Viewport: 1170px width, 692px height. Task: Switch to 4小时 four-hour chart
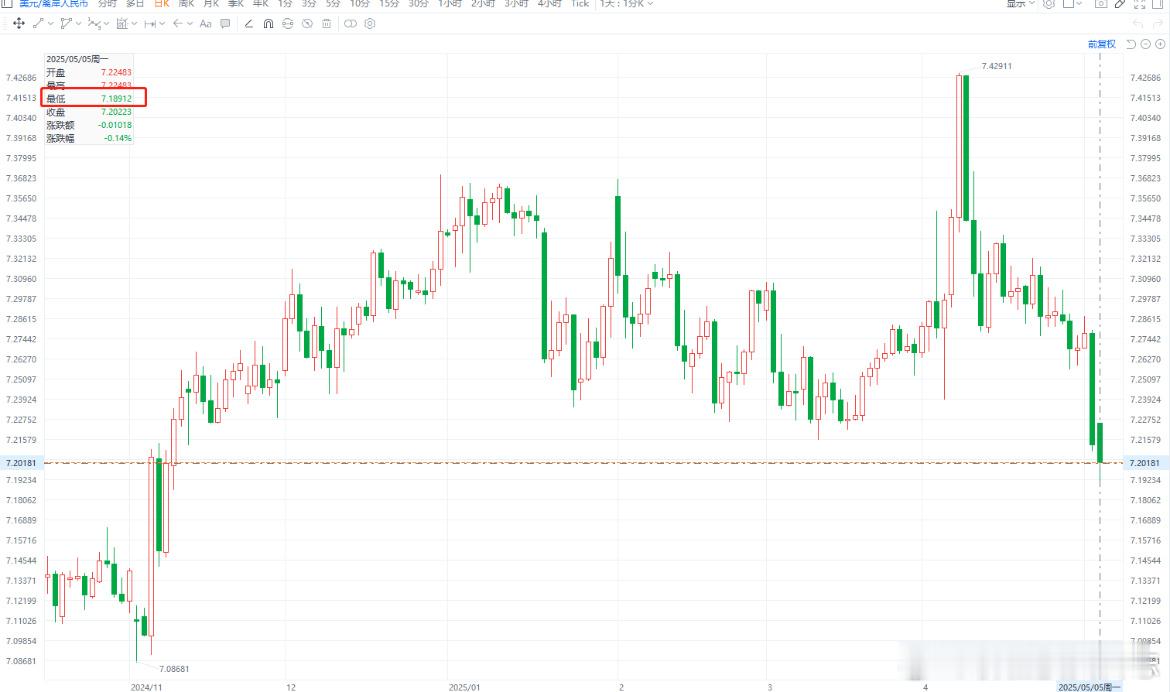pos(550,4)
